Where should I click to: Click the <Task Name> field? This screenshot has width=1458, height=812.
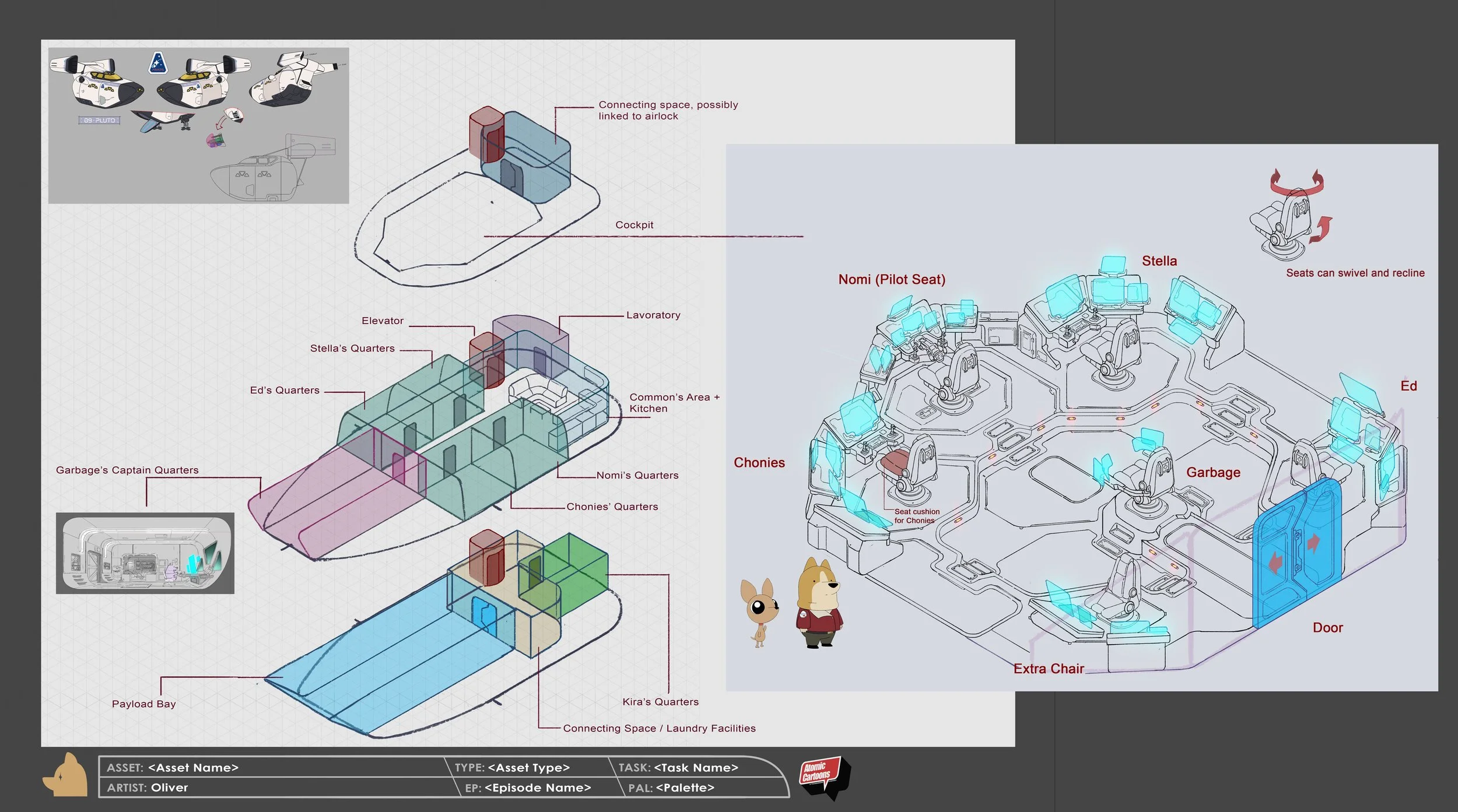pyautogui.click(x=696, y=768)
